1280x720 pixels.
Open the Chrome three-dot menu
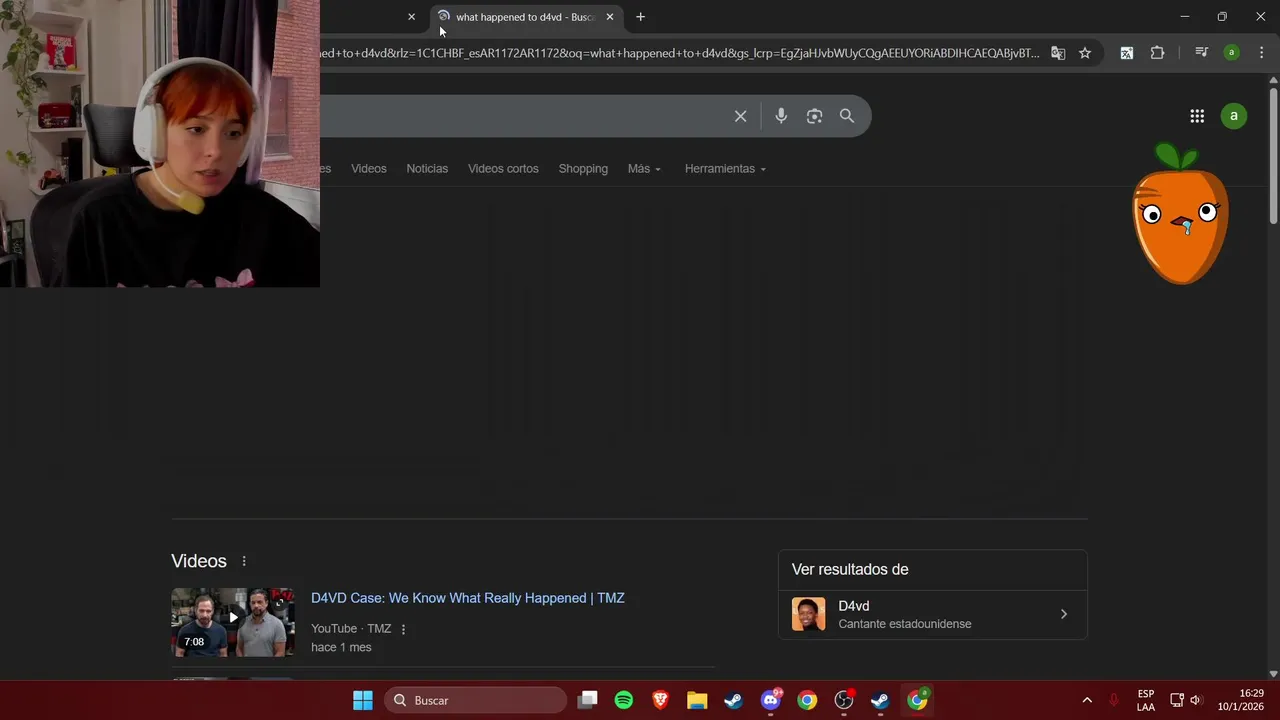[x=1262, y=53]
